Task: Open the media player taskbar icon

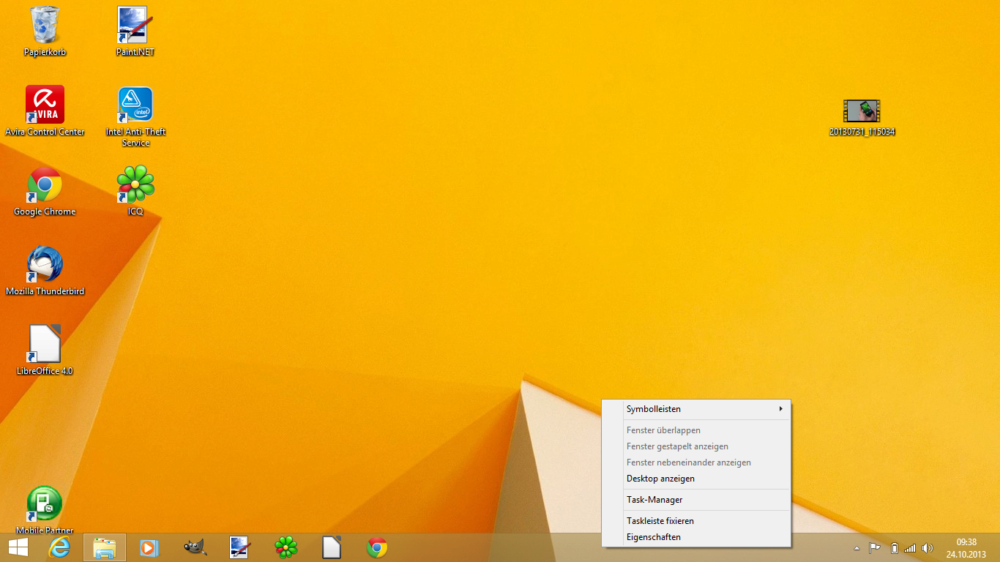Action: (x=149, y=547)
